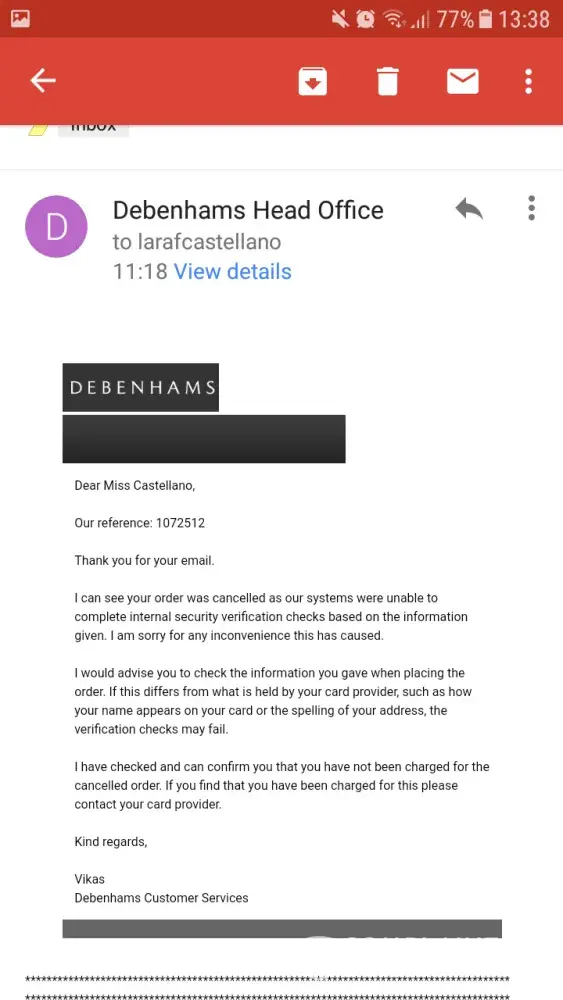Tap the Wi-Fi icon in status bar
This screenshot has width=563, height=1000.
[x=395, y=19]
